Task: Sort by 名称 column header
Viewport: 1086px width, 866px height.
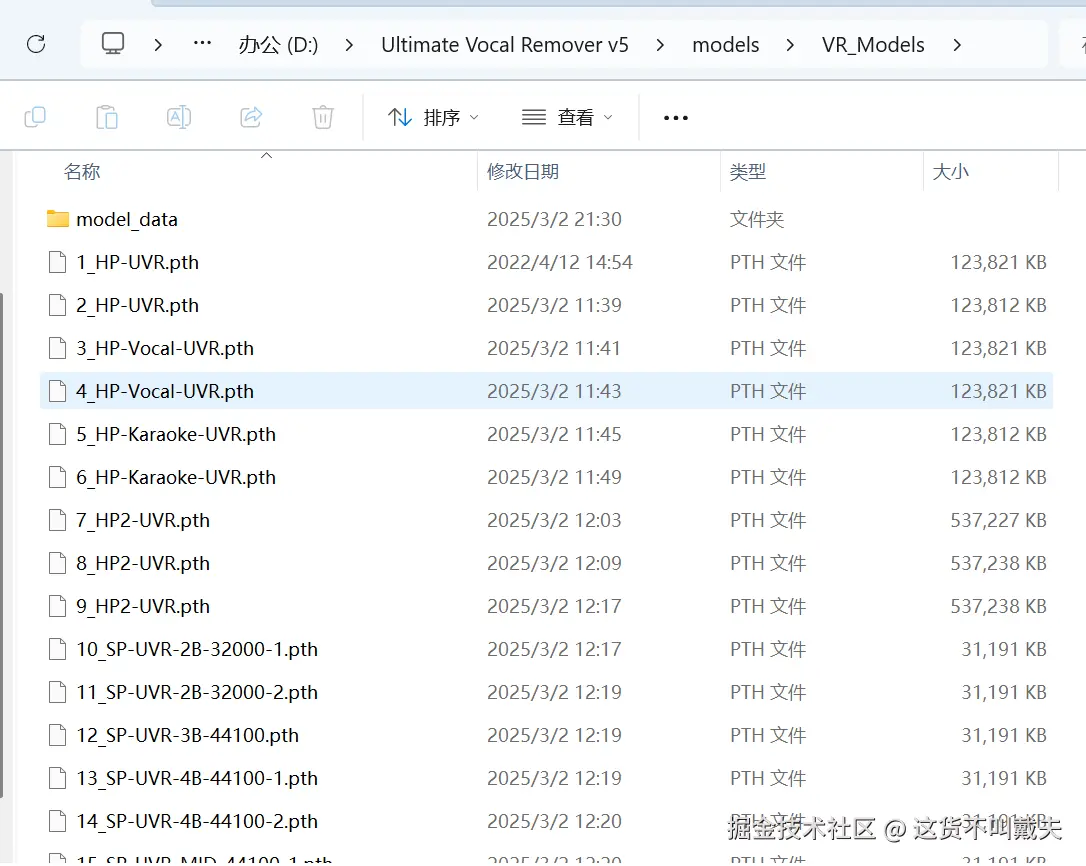Action: pos(82,172)
